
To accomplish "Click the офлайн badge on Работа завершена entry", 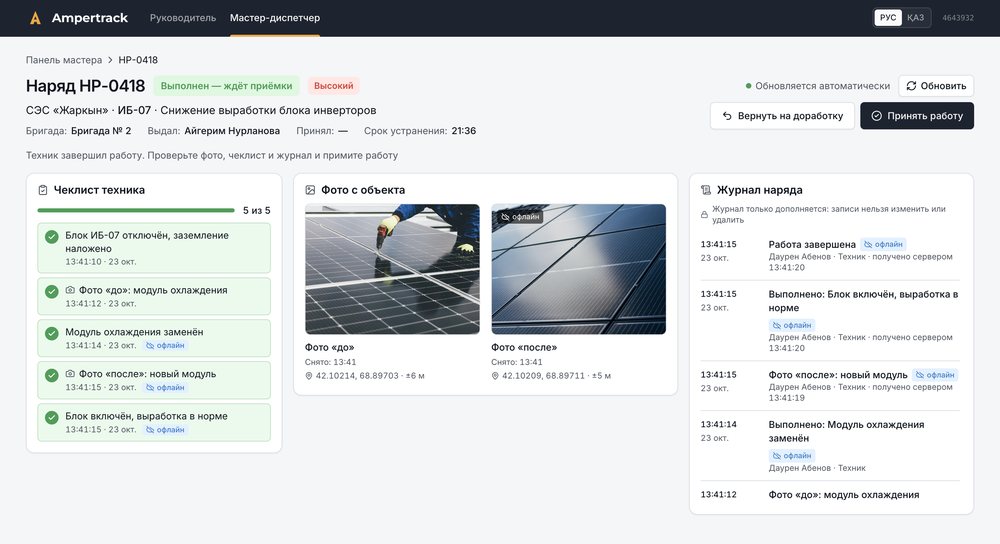I will tap(883, 244).
